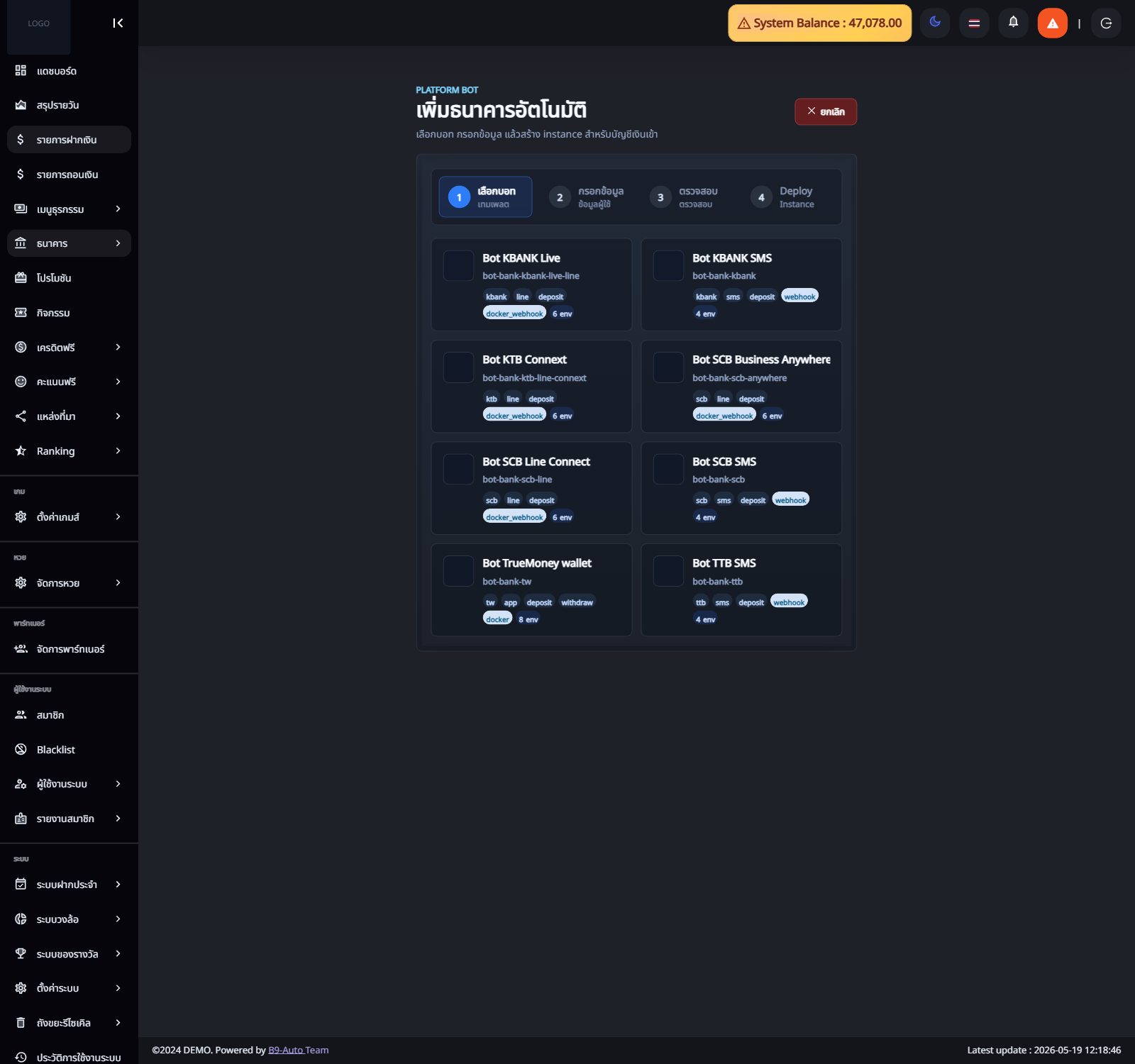Image resolution: width=1135 pixels, height=1064 pixels.
Task: Open usage history menu item
Action: (67, 1057)
